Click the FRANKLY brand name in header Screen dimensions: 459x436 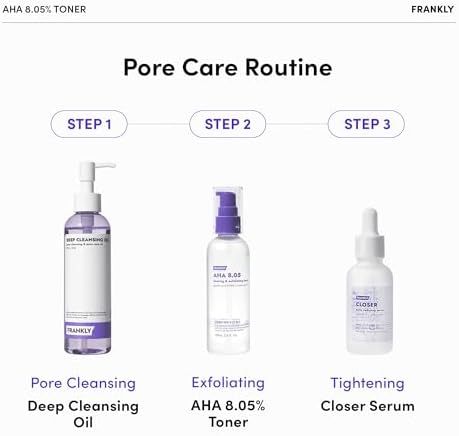432,9
